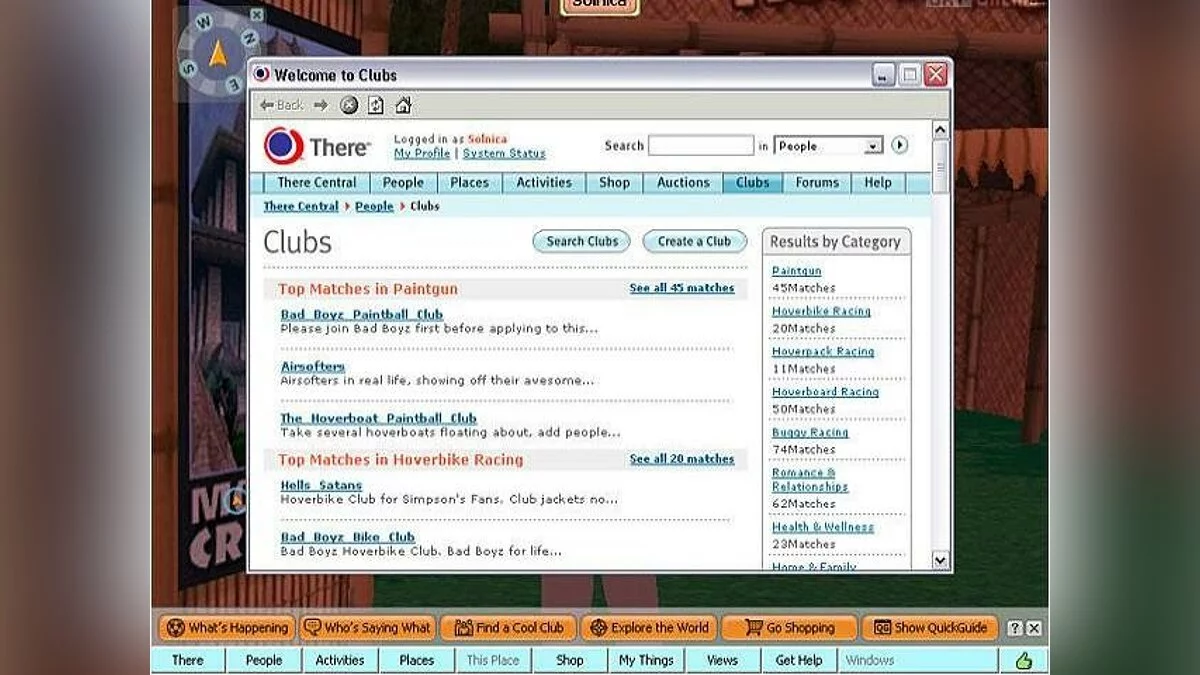This screenshot has width=1200, height=675.
Task: See all 45 matches in Paintgun
Action: [682, 288]
